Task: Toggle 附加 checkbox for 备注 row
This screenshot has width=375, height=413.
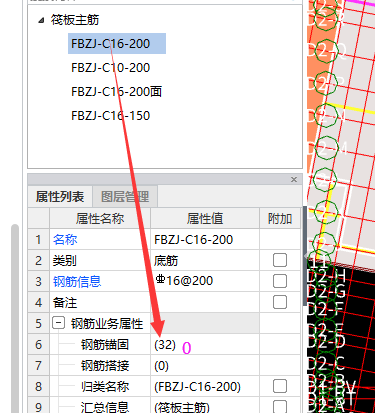Action: pos(280,302)
